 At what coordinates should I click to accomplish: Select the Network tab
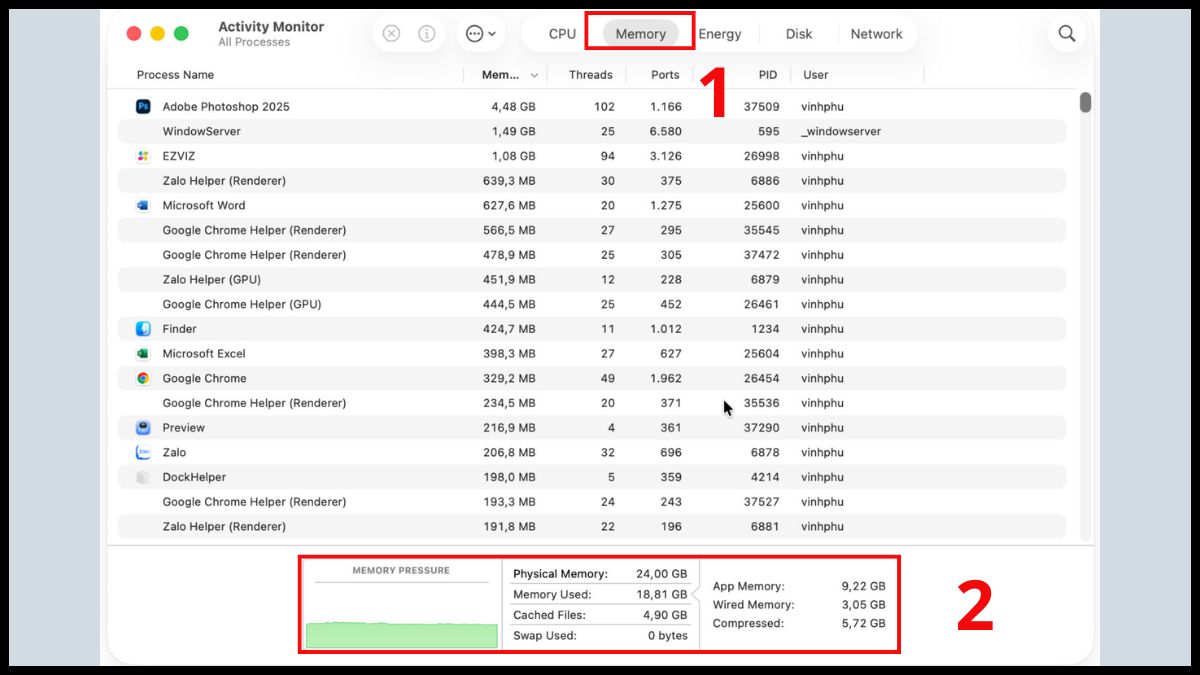pyautogui.click(x=876, y=34)
